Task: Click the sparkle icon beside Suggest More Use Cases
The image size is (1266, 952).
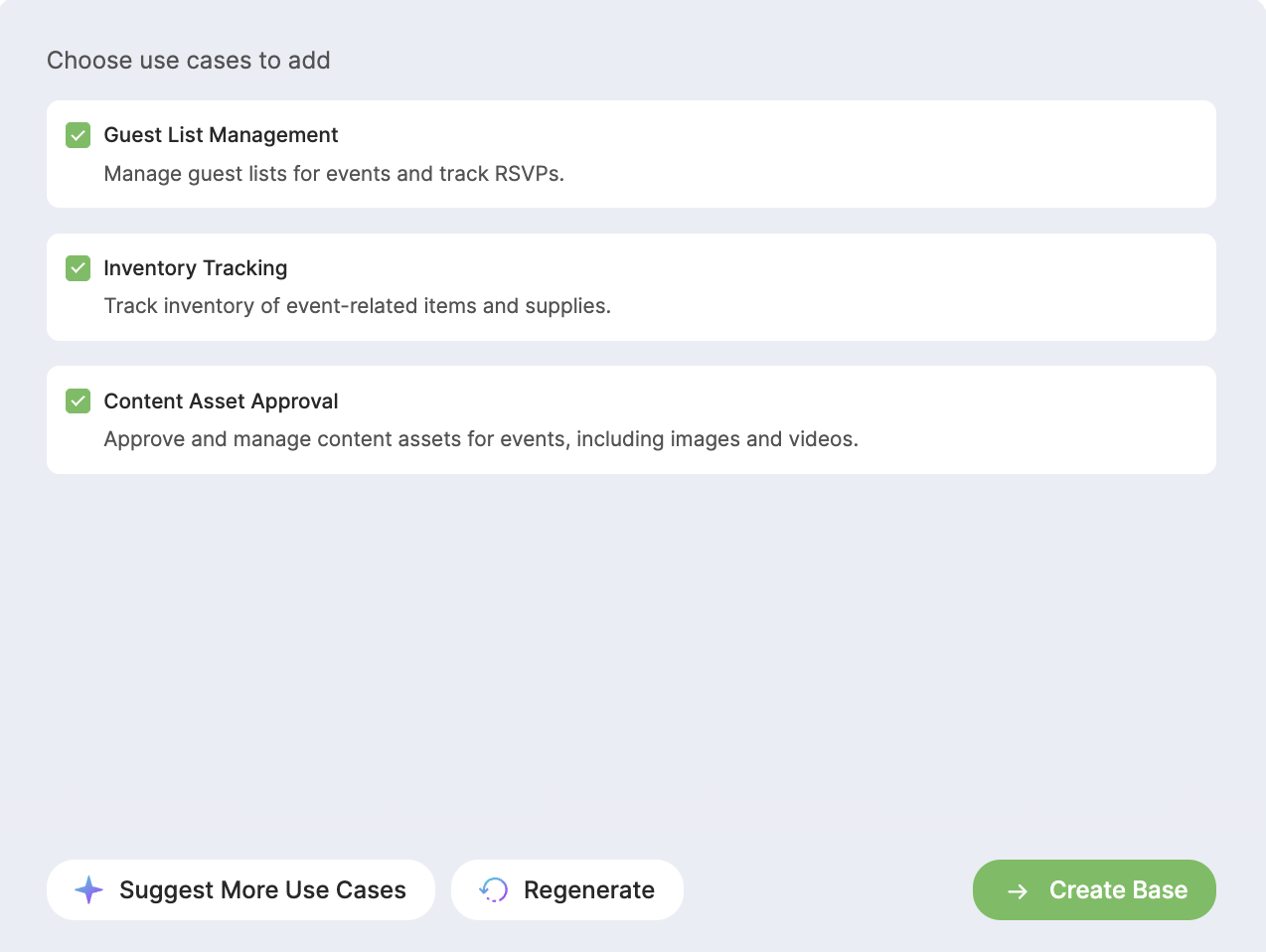Action: (88, 890)
